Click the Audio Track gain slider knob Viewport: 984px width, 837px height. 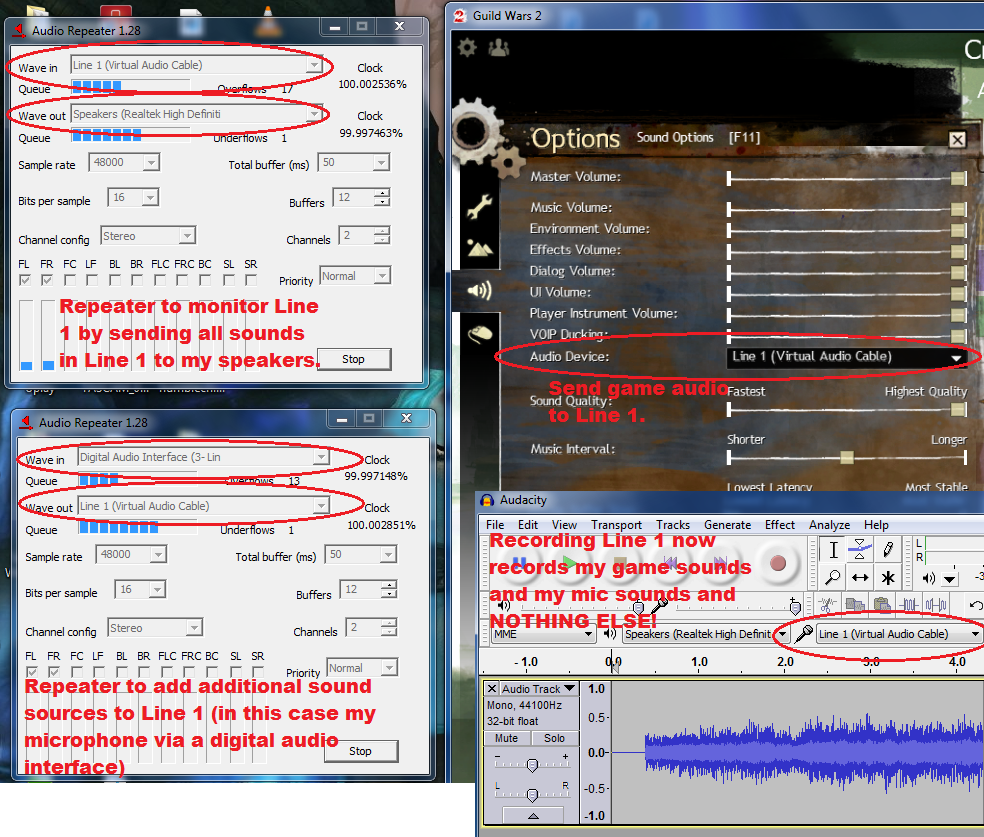[532, 764]
